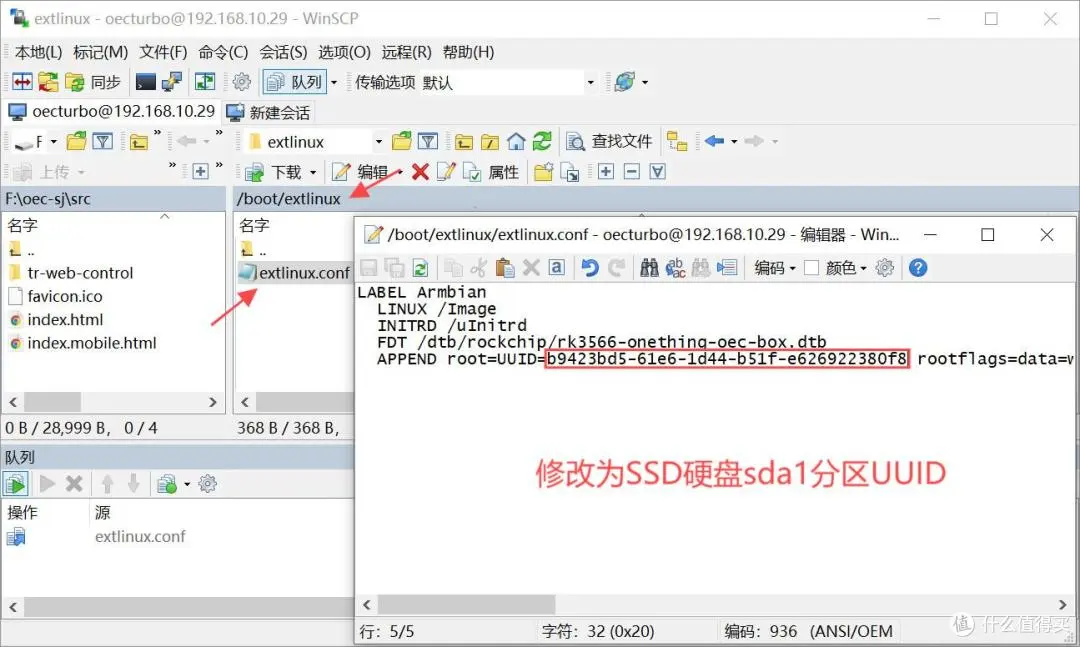This screenshot has width=1080, height=647.
Task: Click the editor reload icon
Action: (x=420, y=267)
